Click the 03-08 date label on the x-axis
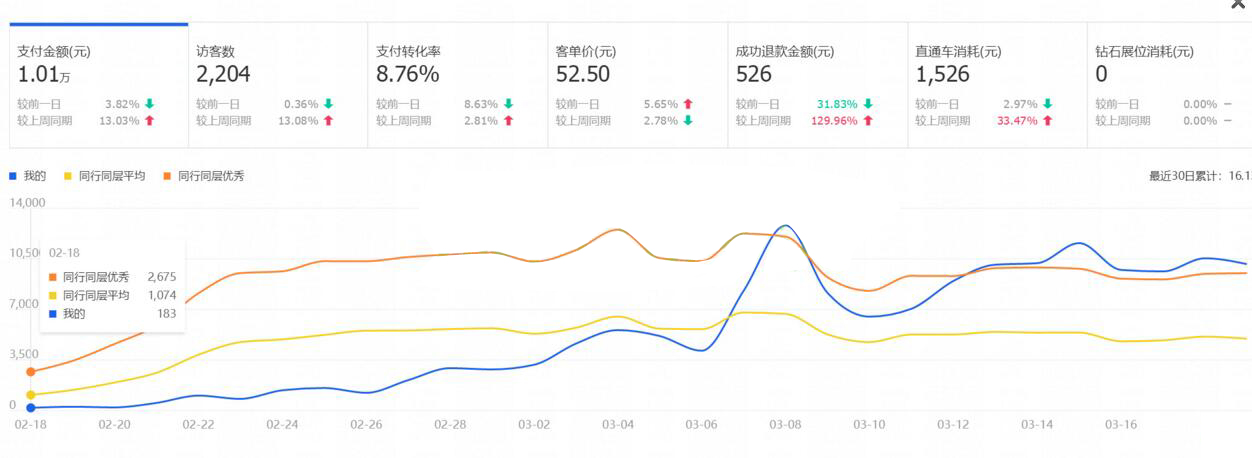 [x=785, y=424]
